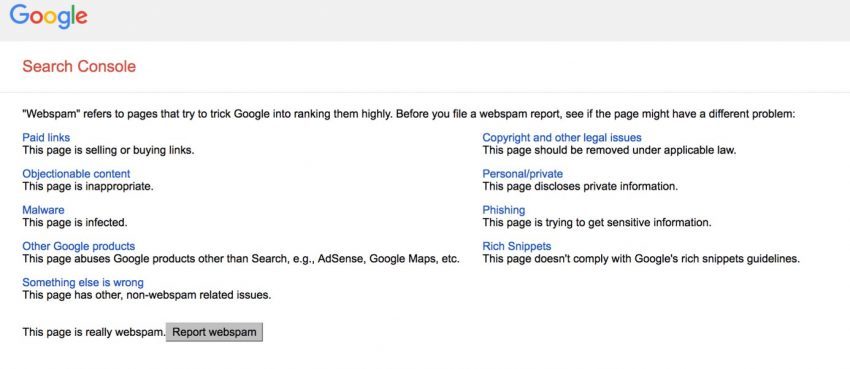The height and width of the screenshot is (369, 850).
Task: Open Copyright and other legal issues
Action: click(x=562, y=138)
